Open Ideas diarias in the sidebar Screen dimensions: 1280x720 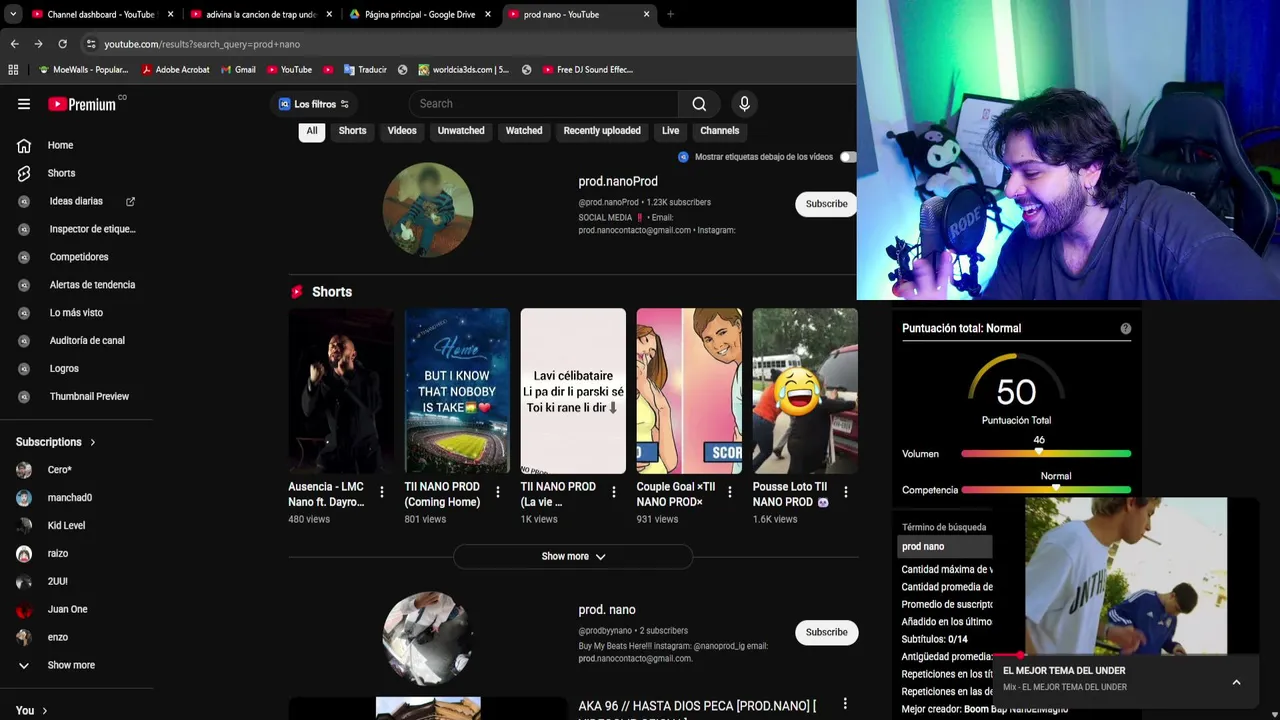click(x=76, y=201)
